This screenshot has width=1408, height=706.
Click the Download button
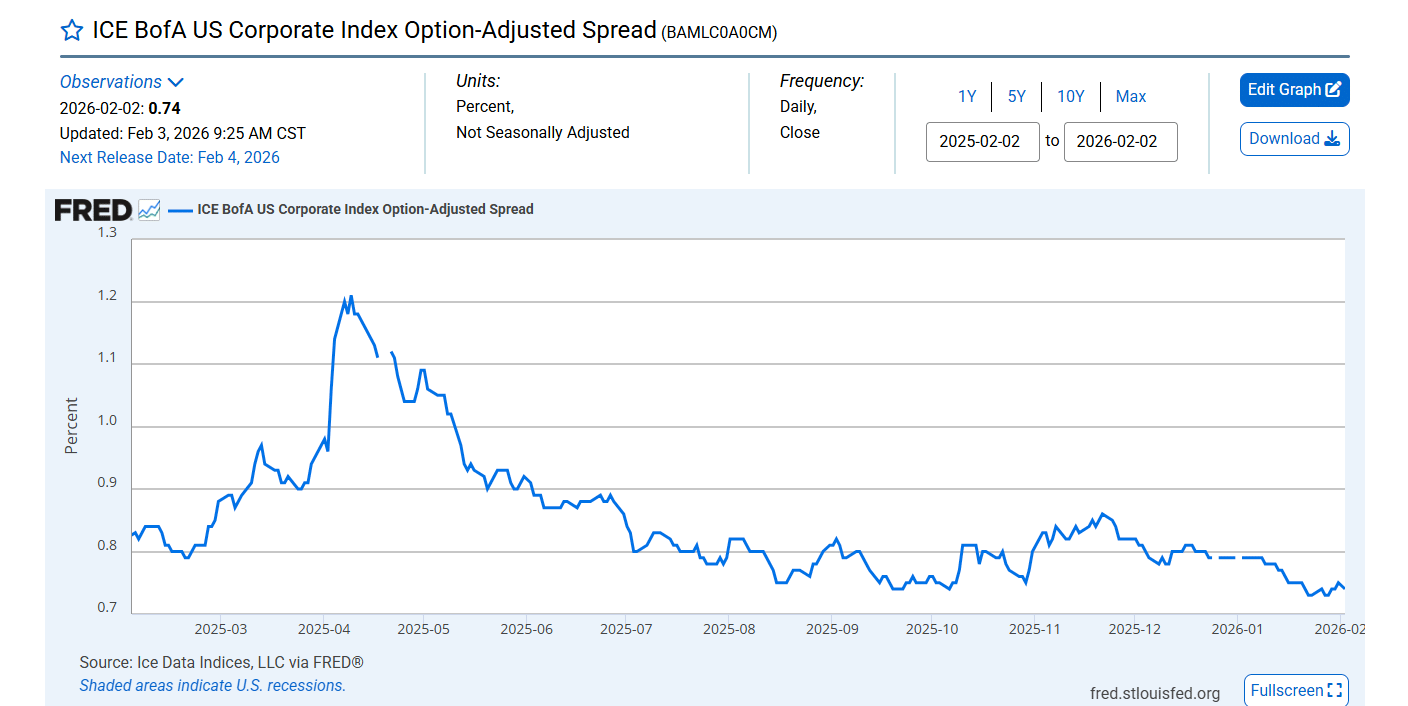click(1294, 138)
